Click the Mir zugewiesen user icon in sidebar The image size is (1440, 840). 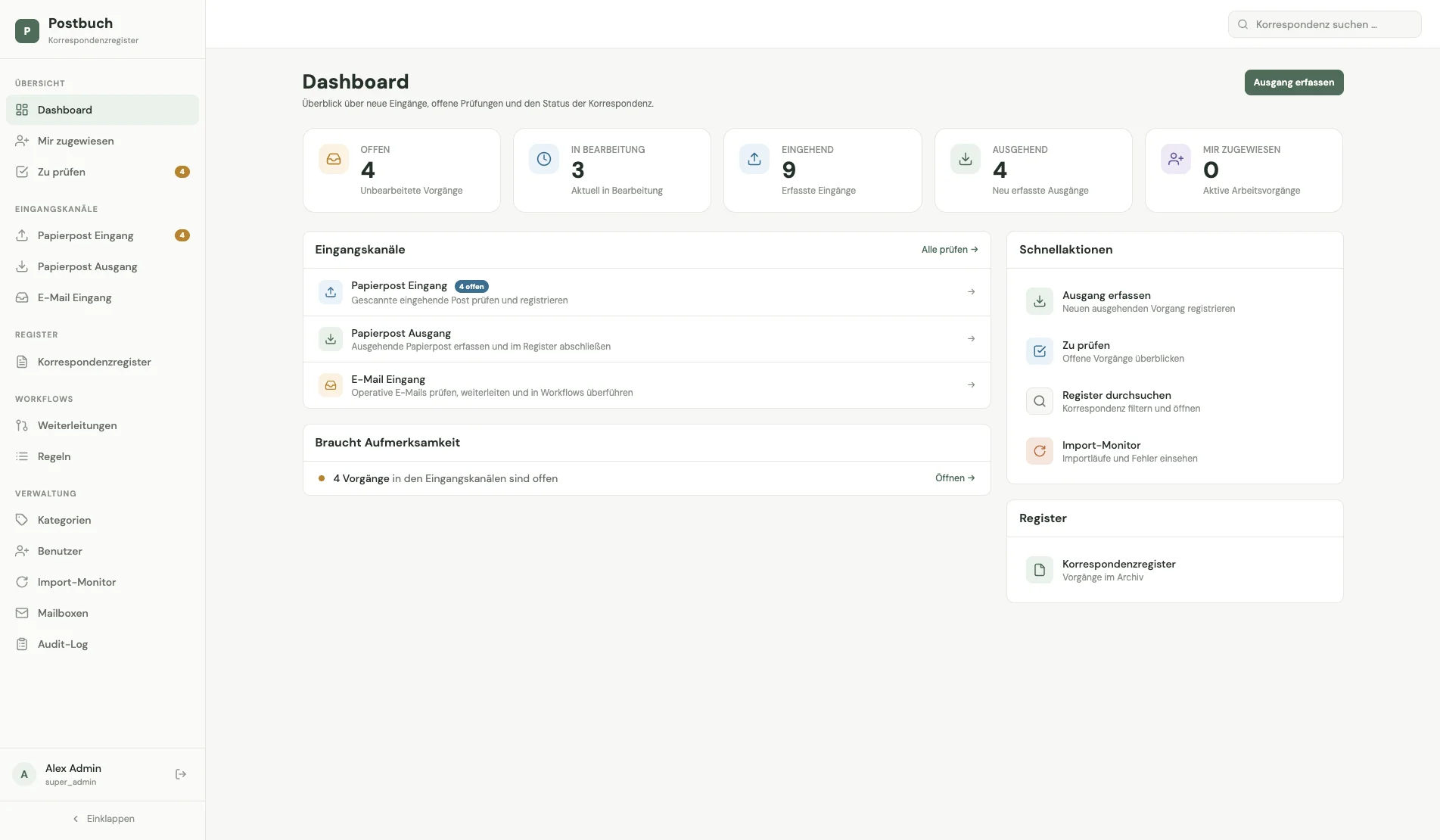22,141
